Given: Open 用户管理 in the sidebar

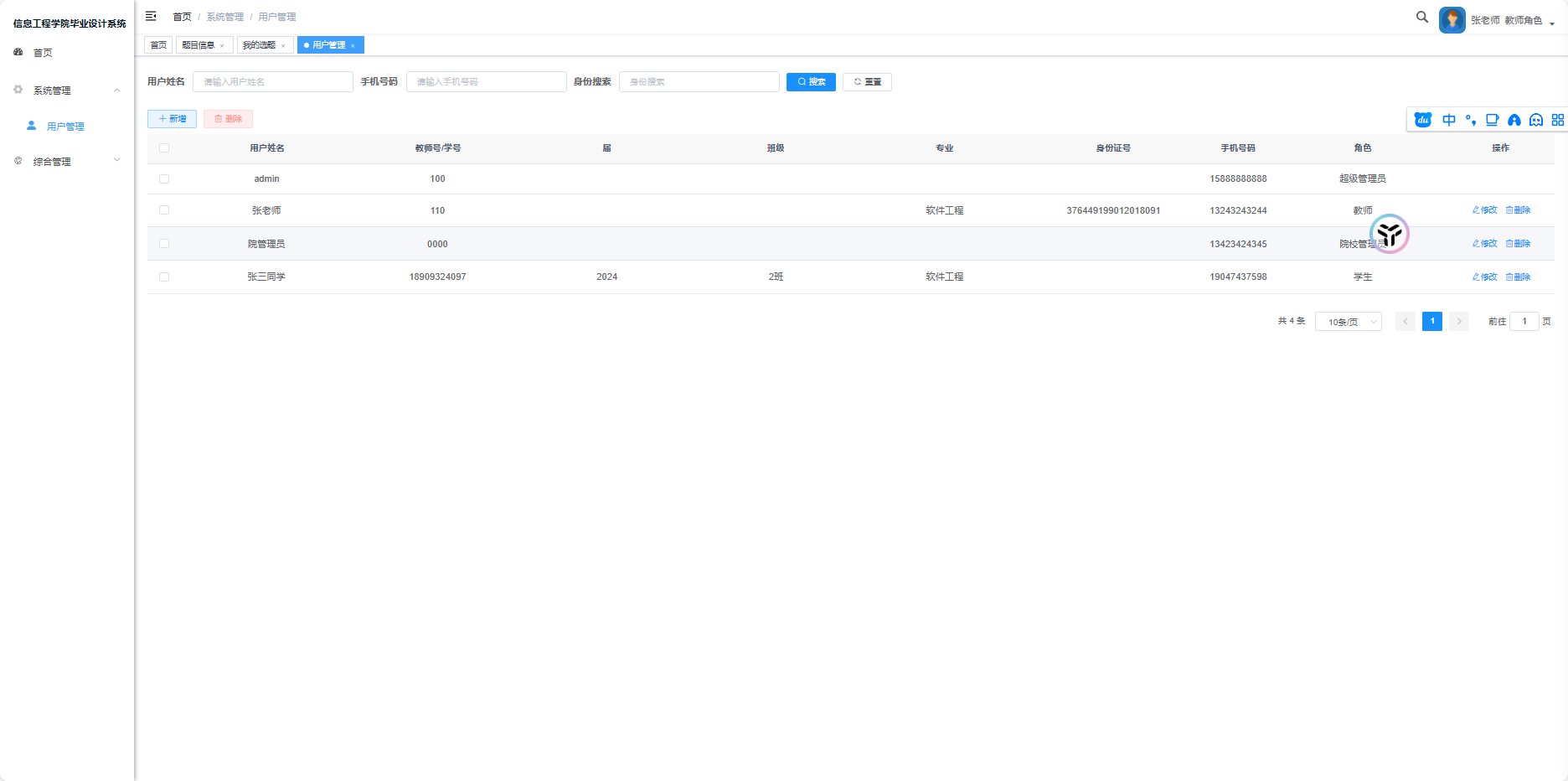Looking at the screenshot, I should (67, 126).
